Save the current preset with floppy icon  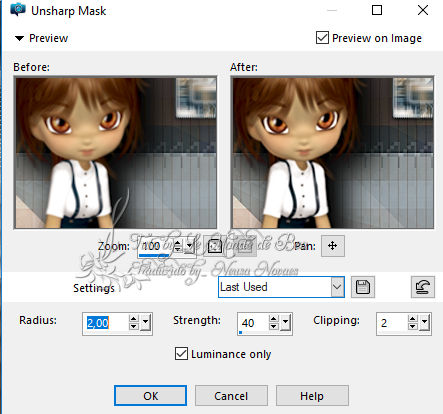coord(363,287)
